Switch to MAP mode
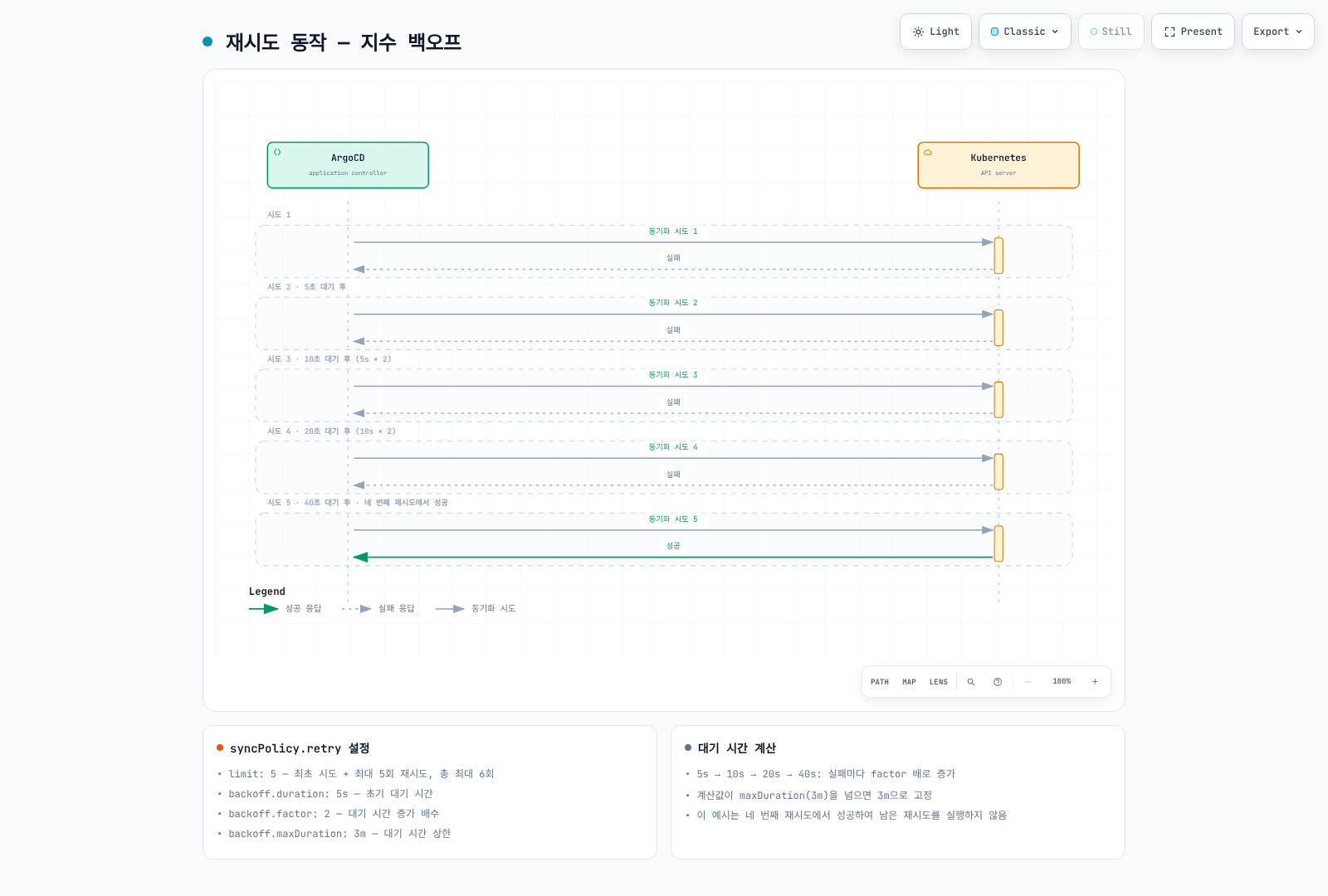Viewport: 1328px width, 896px height. click(x=910, y=682)
